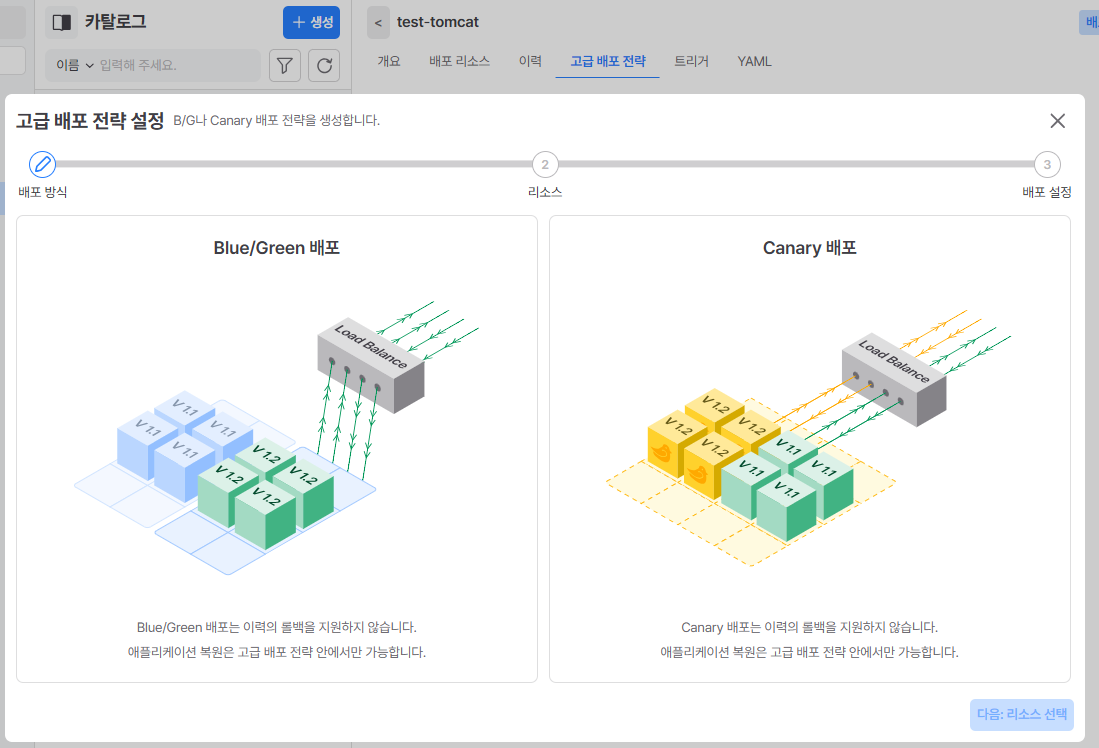This screenshot has height=748, width=1099.
Task: Choose the Blue/Green 배포 card
Action: (277, 449)
